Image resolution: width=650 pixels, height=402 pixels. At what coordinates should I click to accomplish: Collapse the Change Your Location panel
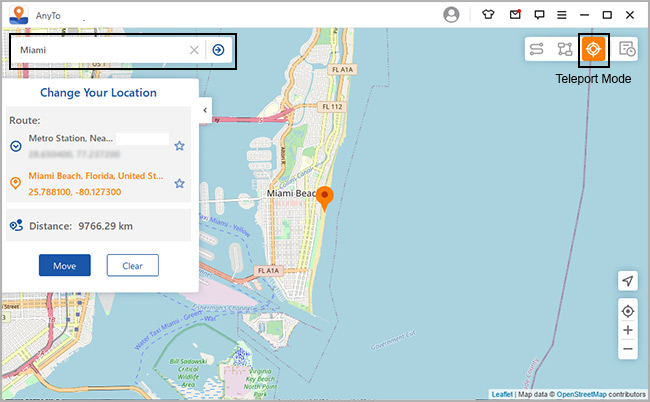204,110
